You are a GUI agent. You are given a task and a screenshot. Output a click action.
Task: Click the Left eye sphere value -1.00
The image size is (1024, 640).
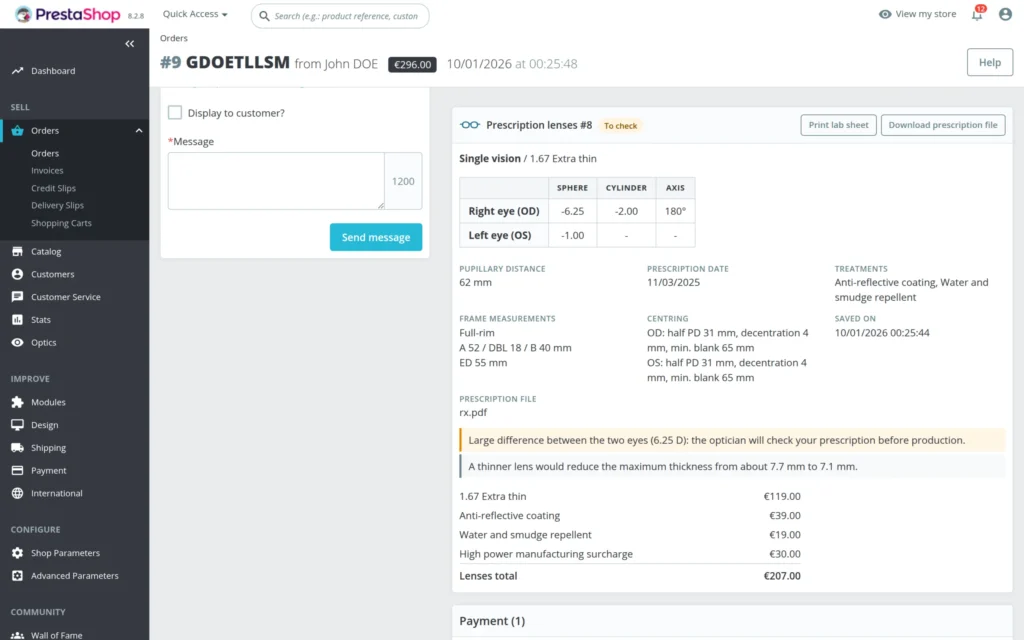(x=573, y=236)
